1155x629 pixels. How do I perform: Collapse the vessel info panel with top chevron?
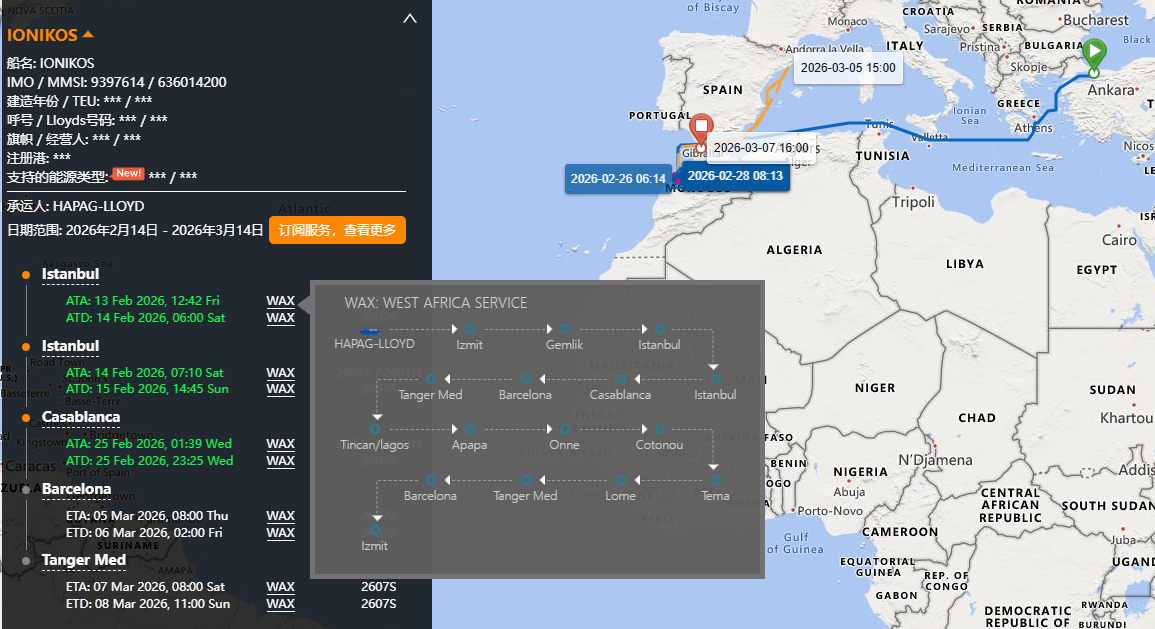409,17
